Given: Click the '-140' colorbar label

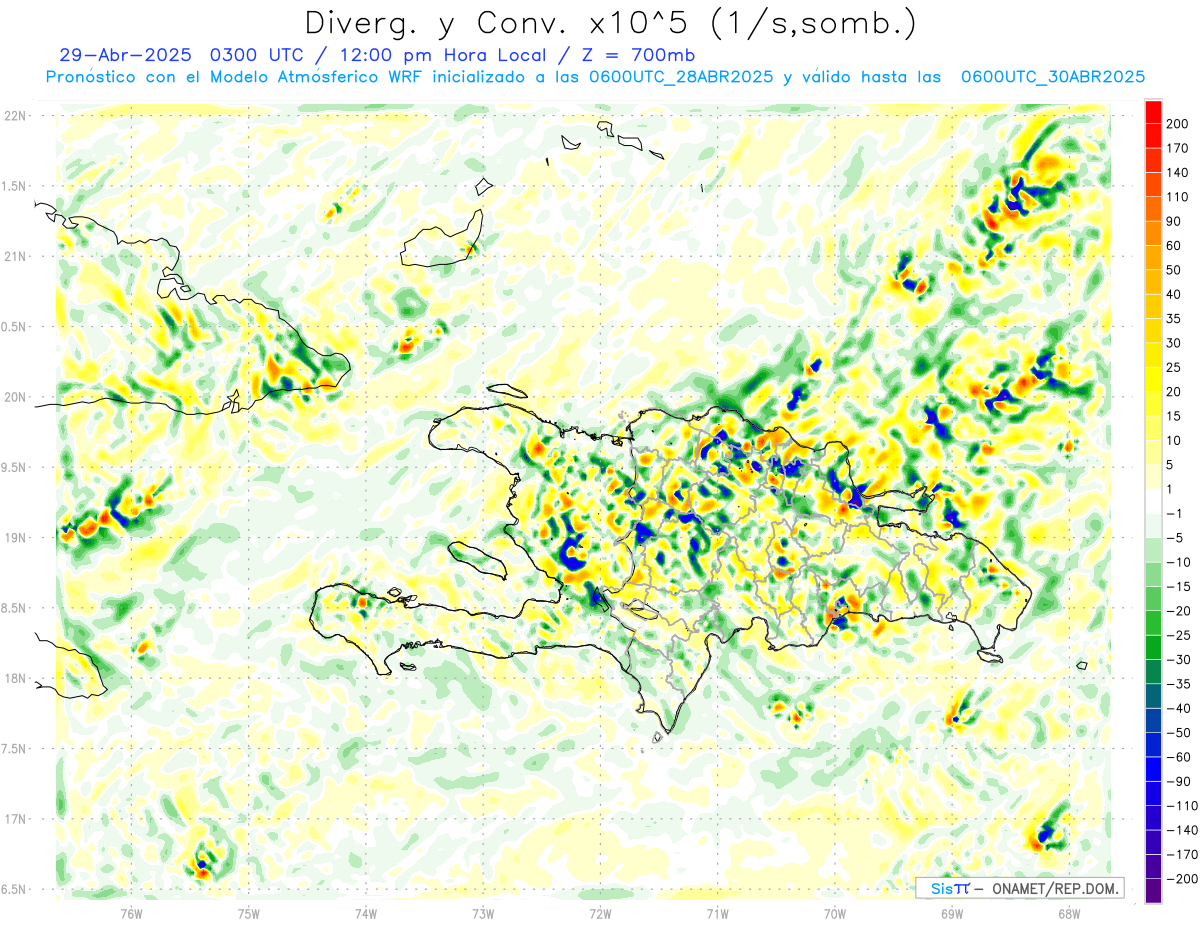Looking at the screenshot, I should click(x=1182, y=830).
